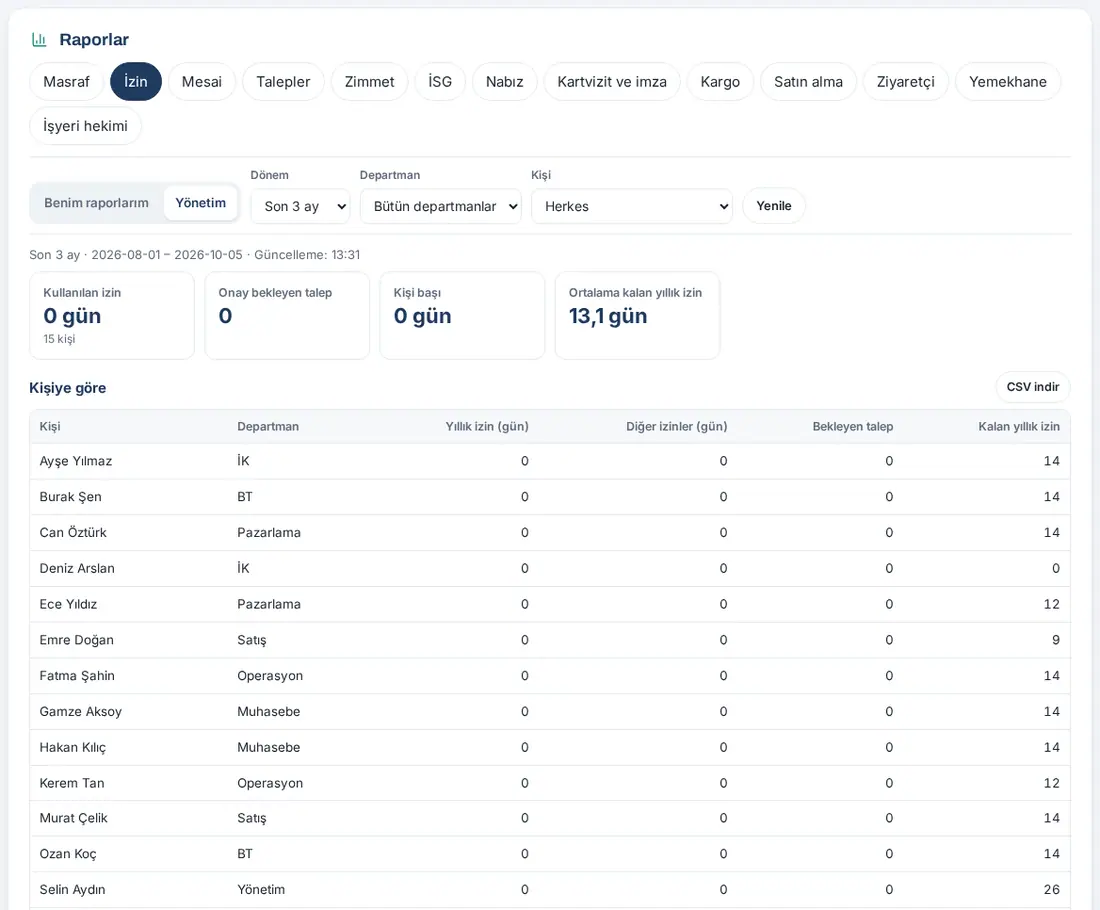
Task: Open the Masraf report tab
Action: [x=67, y=82]
